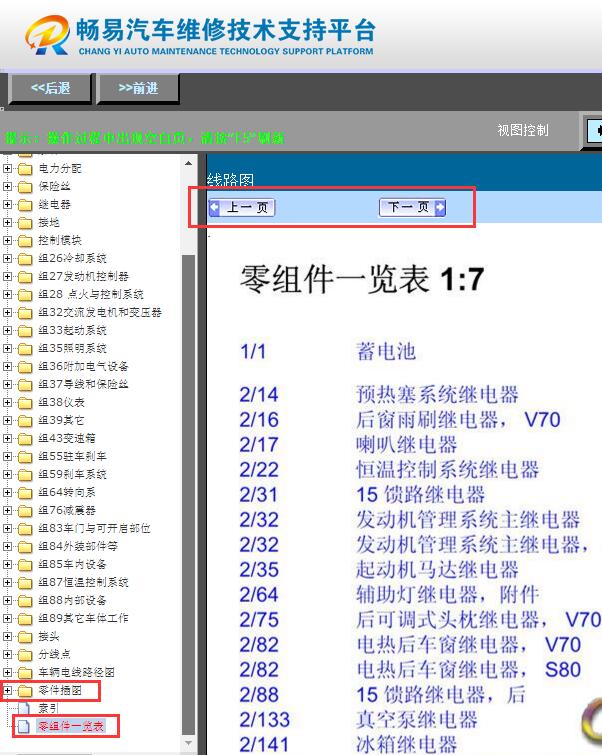The image size is (602, 755).
Task: Click the 控制模块 folder icon
Action: 25,241
